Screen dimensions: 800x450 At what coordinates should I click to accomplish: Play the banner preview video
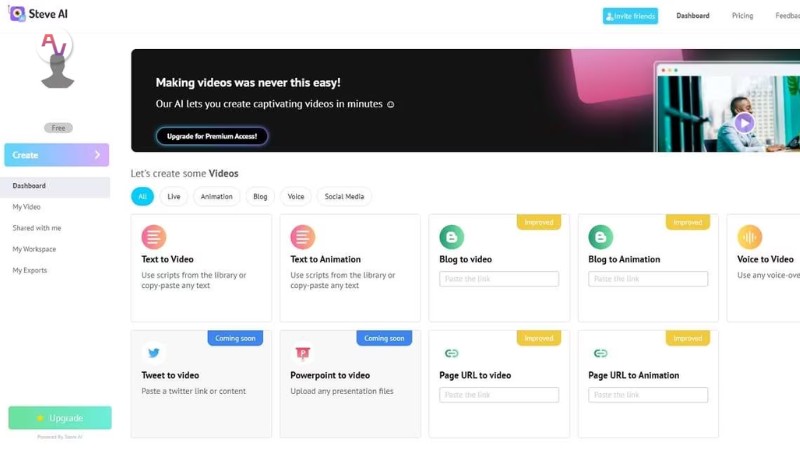(x=744, y=123)
